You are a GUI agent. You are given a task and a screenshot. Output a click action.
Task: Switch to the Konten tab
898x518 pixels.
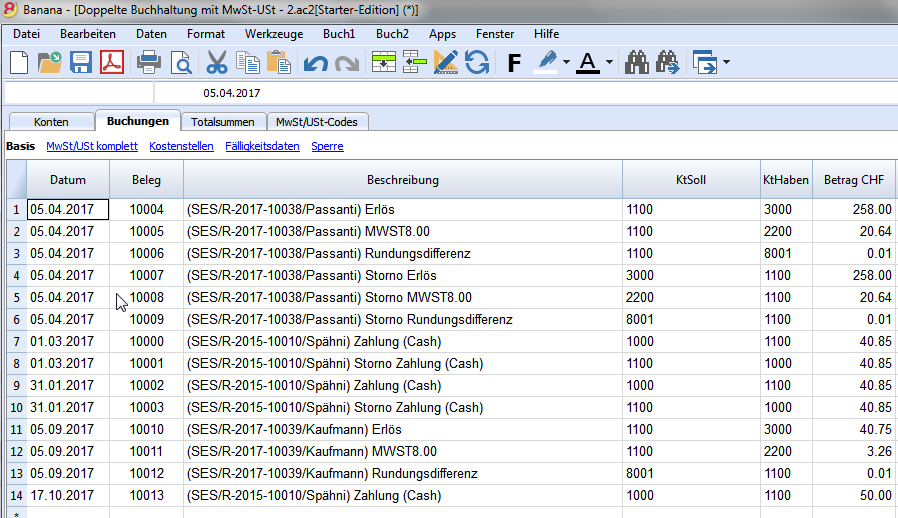click(51, 121)
